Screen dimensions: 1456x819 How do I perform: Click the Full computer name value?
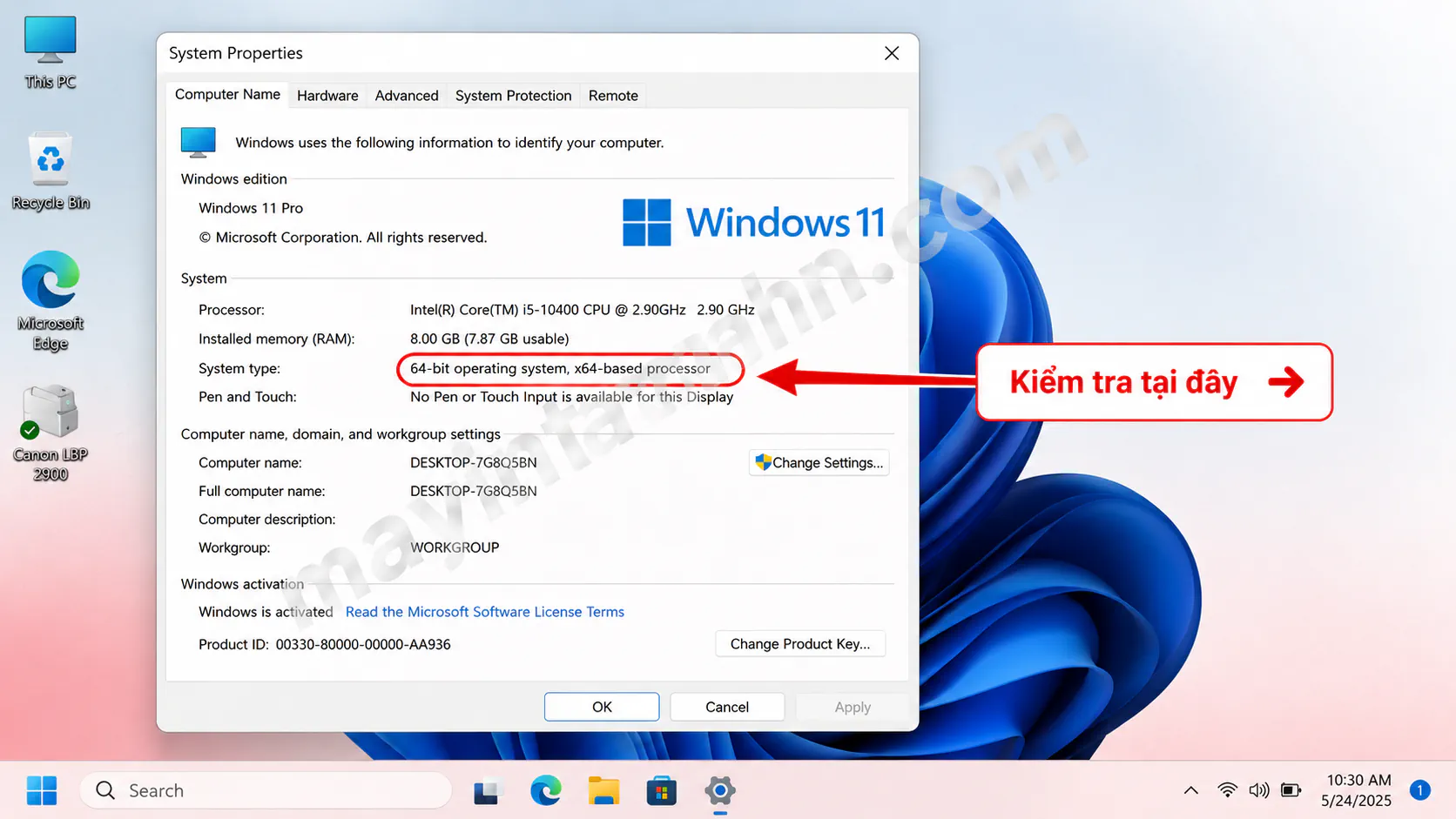tap(474, 491)
